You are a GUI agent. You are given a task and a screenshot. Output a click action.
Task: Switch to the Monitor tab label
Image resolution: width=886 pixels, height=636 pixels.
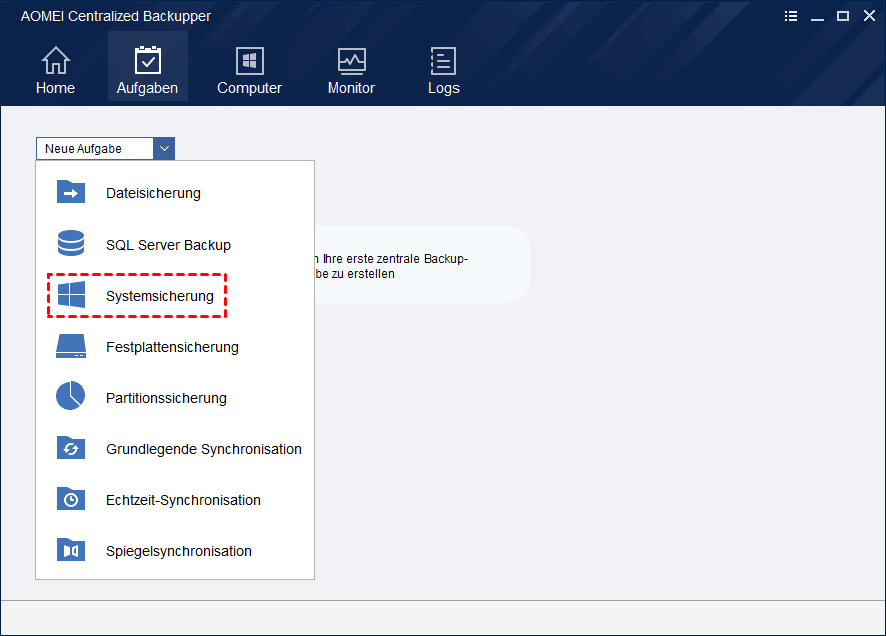(351, 88)
